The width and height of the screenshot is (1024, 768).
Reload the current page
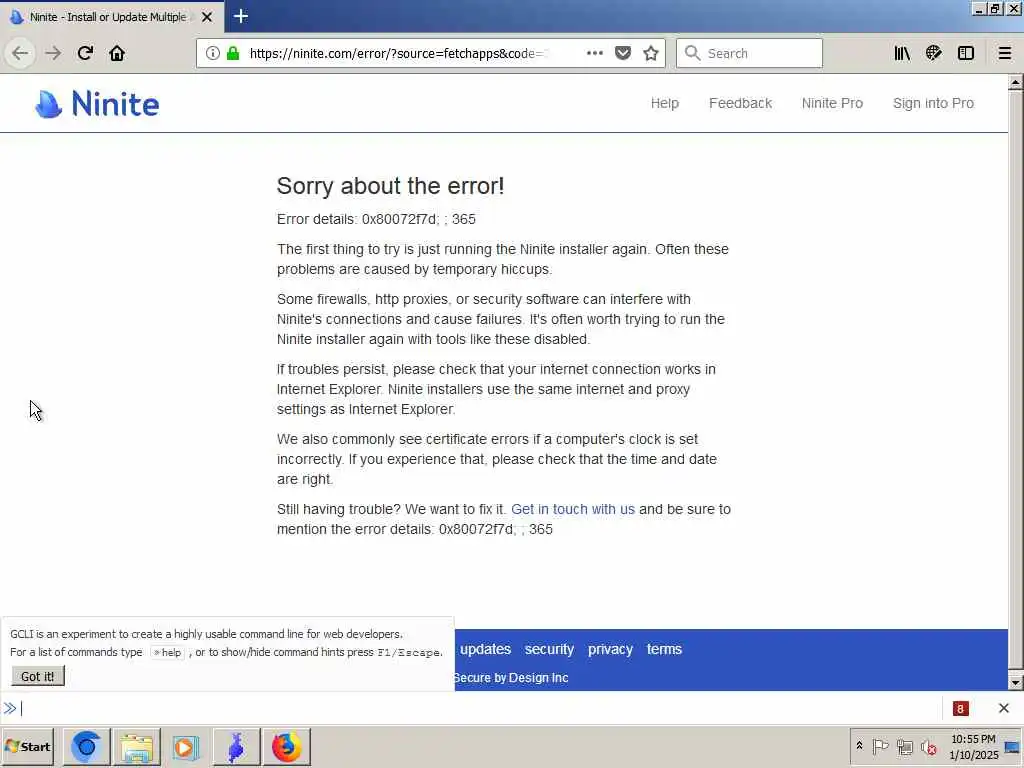point(85,53)
